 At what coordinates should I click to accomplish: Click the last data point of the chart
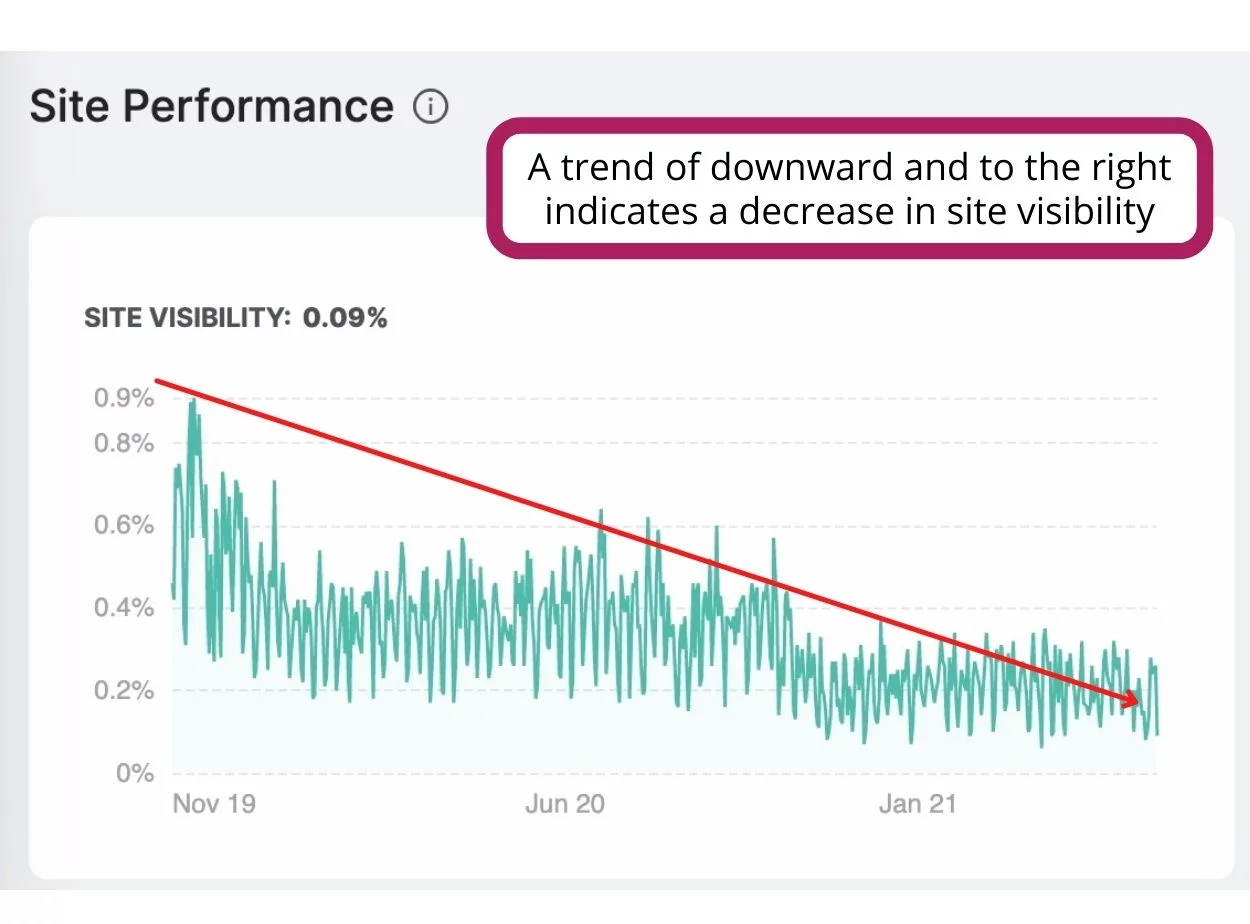click(x=1157, y=734)
